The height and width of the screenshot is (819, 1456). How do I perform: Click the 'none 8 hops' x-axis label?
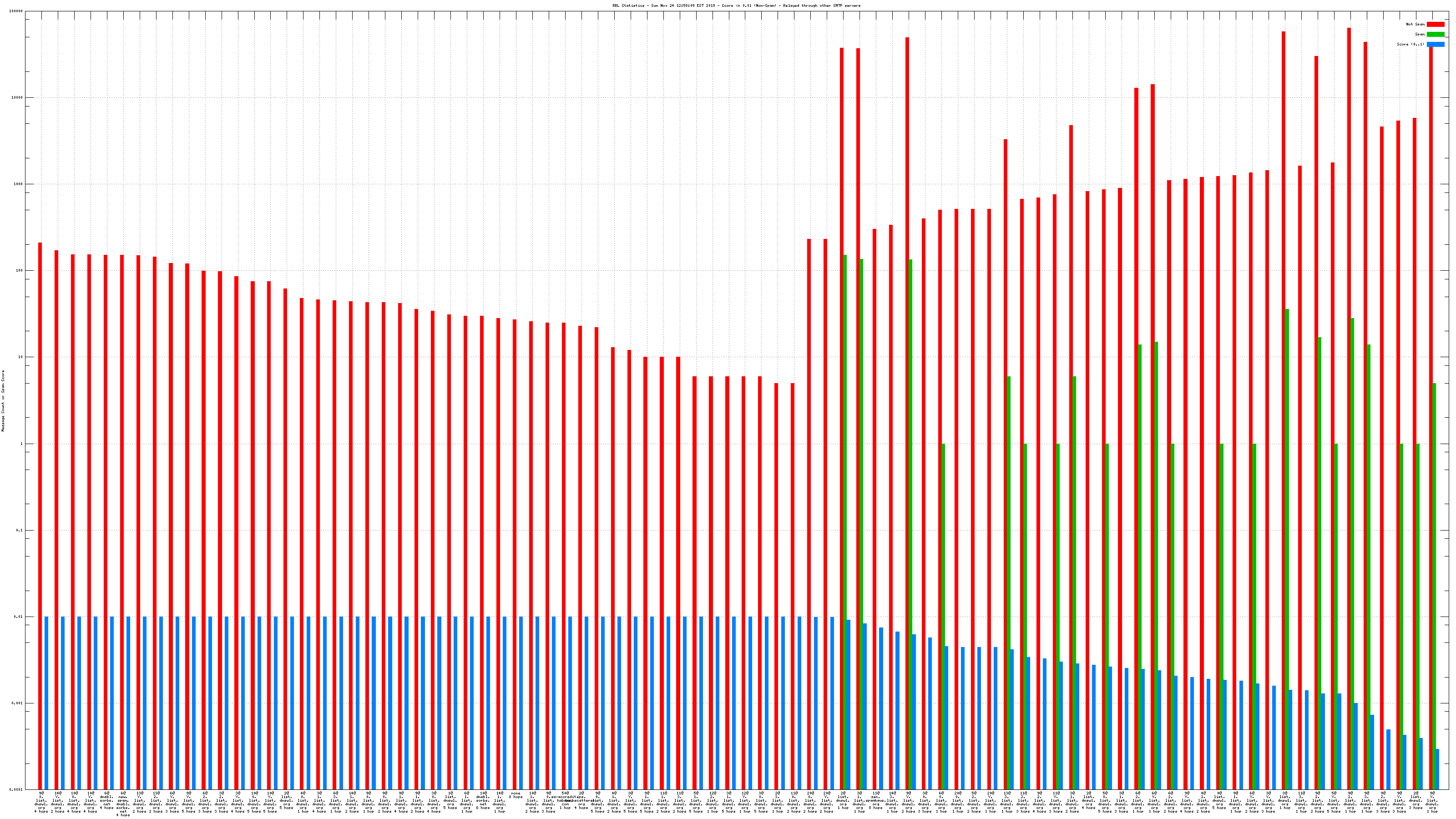516,795
